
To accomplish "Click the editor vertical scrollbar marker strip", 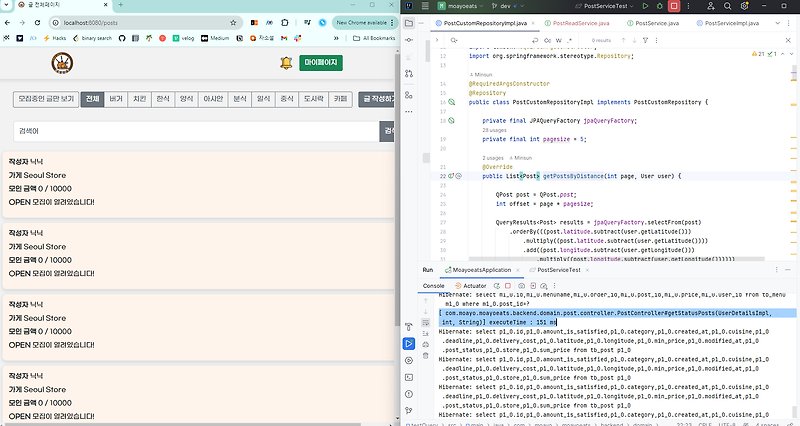I will pos(793,158).
